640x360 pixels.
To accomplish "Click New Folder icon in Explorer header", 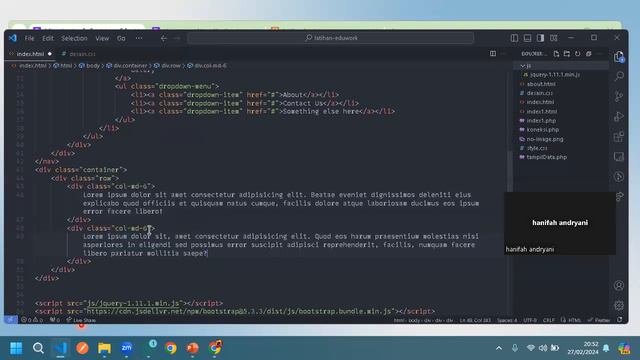I will pos(567,54).
